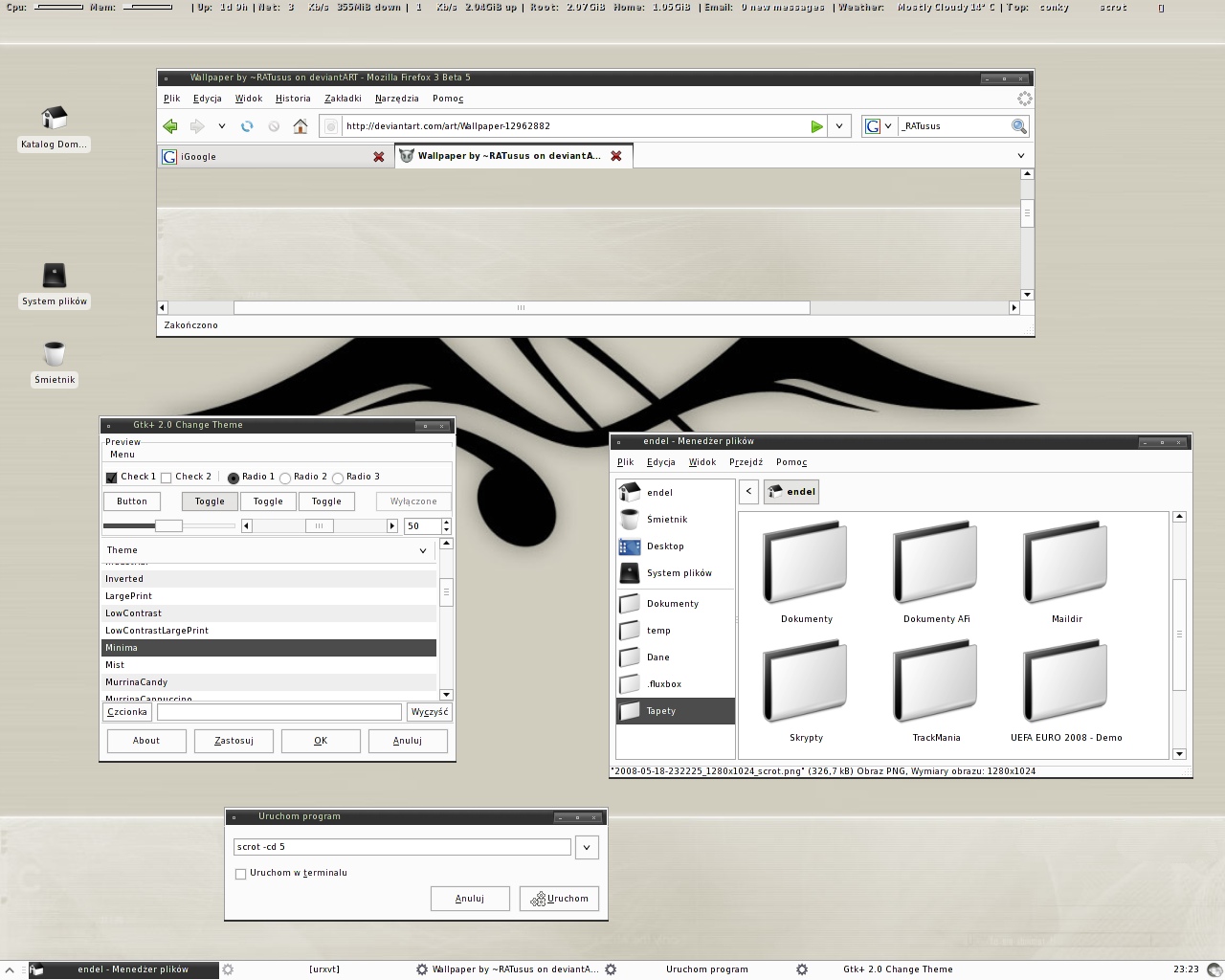Click Zastosuj in the Change Theme window

click(x=234, y=741)
